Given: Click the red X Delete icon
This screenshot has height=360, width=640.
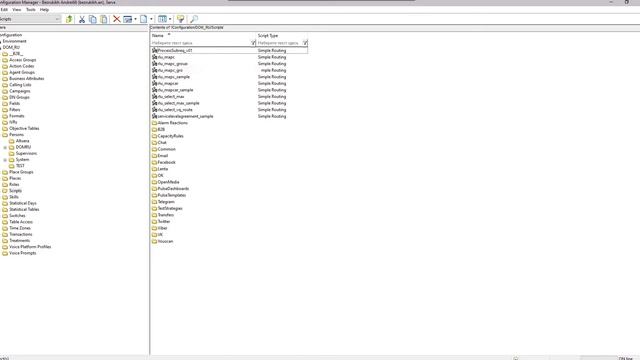Looking at the screenshot, I should pos(116,19).
